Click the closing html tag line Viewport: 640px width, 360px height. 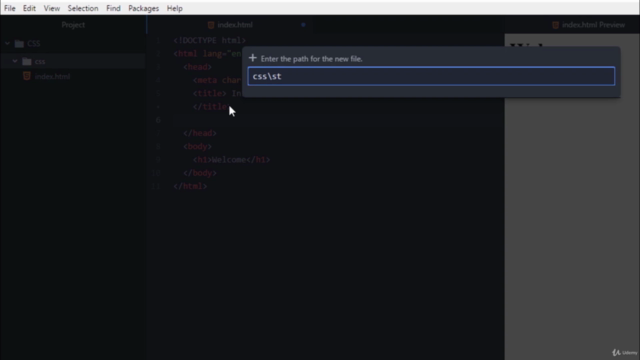[190, 186]
